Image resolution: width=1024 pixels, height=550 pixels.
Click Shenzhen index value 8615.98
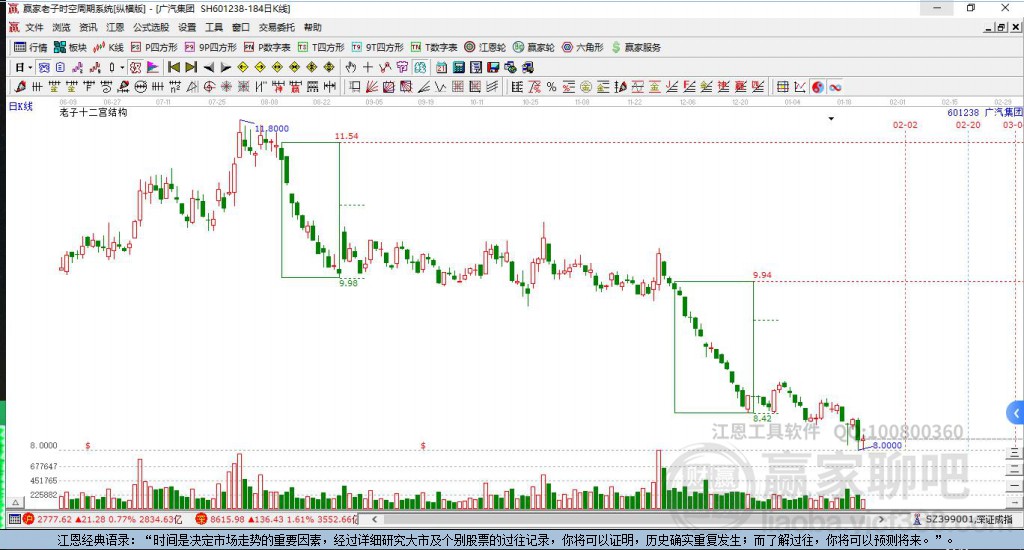pos(227,519)
